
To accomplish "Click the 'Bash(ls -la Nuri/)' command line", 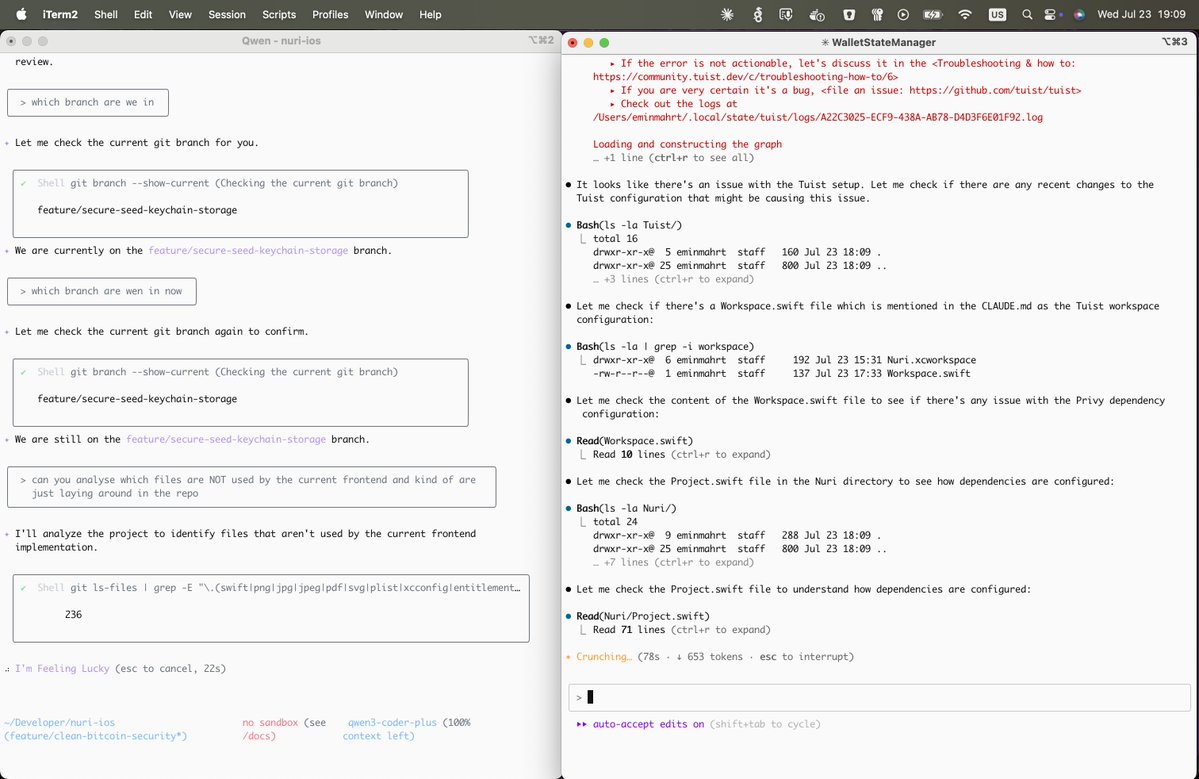I will click(626, 508).
